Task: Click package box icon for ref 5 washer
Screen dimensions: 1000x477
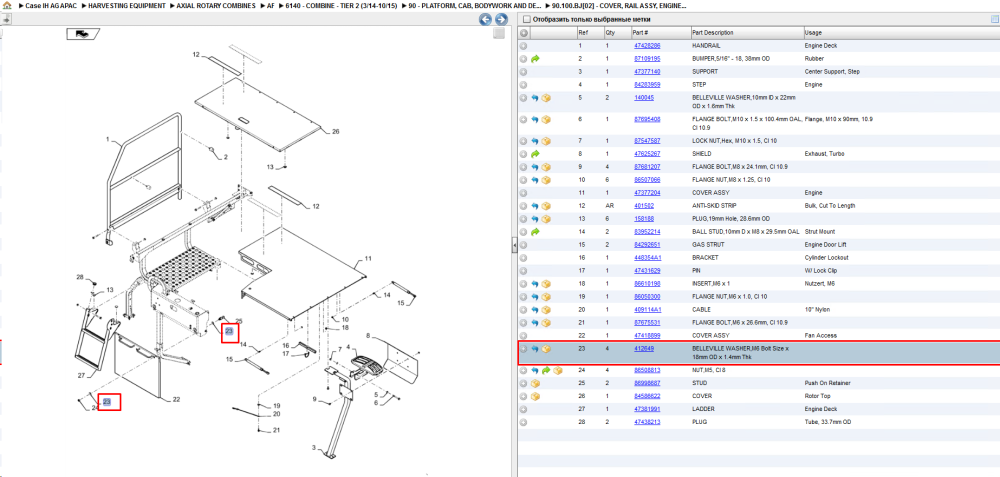Action: [x=546, y=98]
